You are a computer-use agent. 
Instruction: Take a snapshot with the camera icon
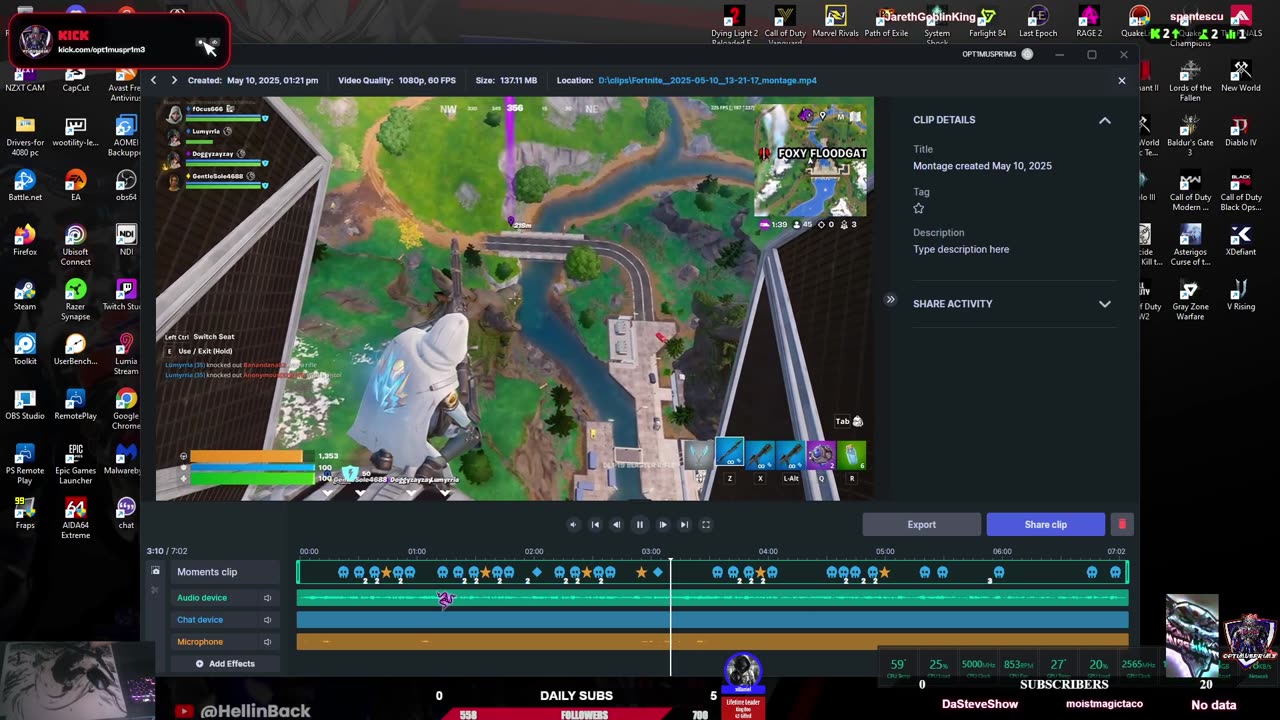(155, 571)
